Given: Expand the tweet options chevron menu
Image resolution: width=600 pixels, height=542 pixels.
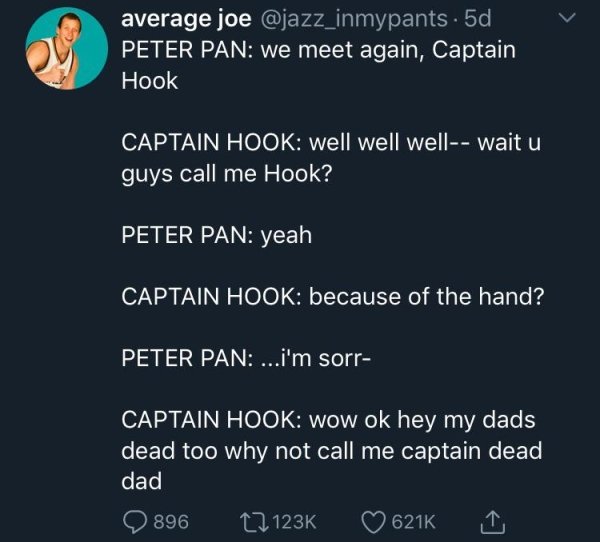Looking at the screenshot, I should 566,19.
